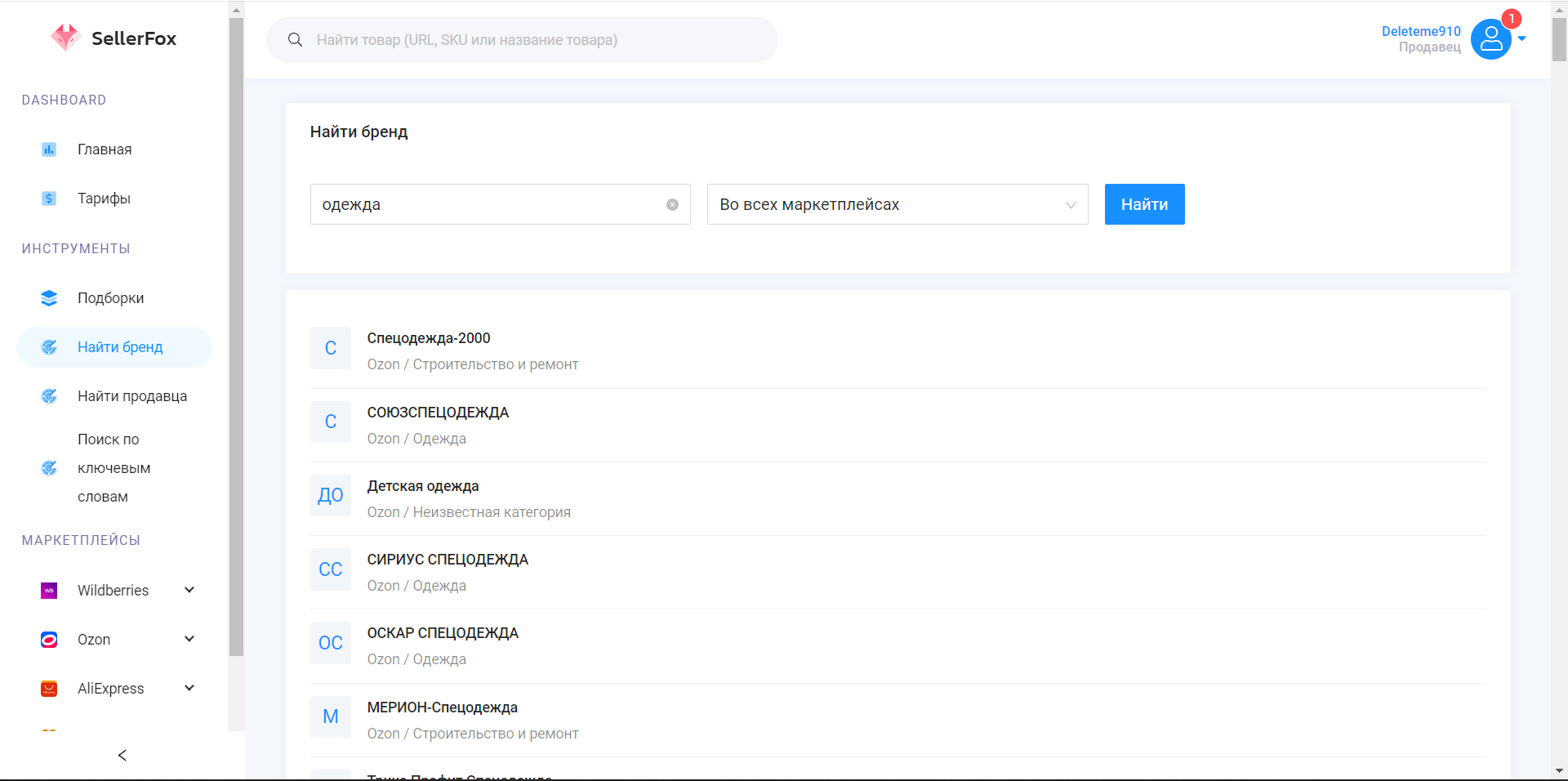1568x781 pixels.
Task: Open the Тарифы menu item
Action: coord(114,199)
